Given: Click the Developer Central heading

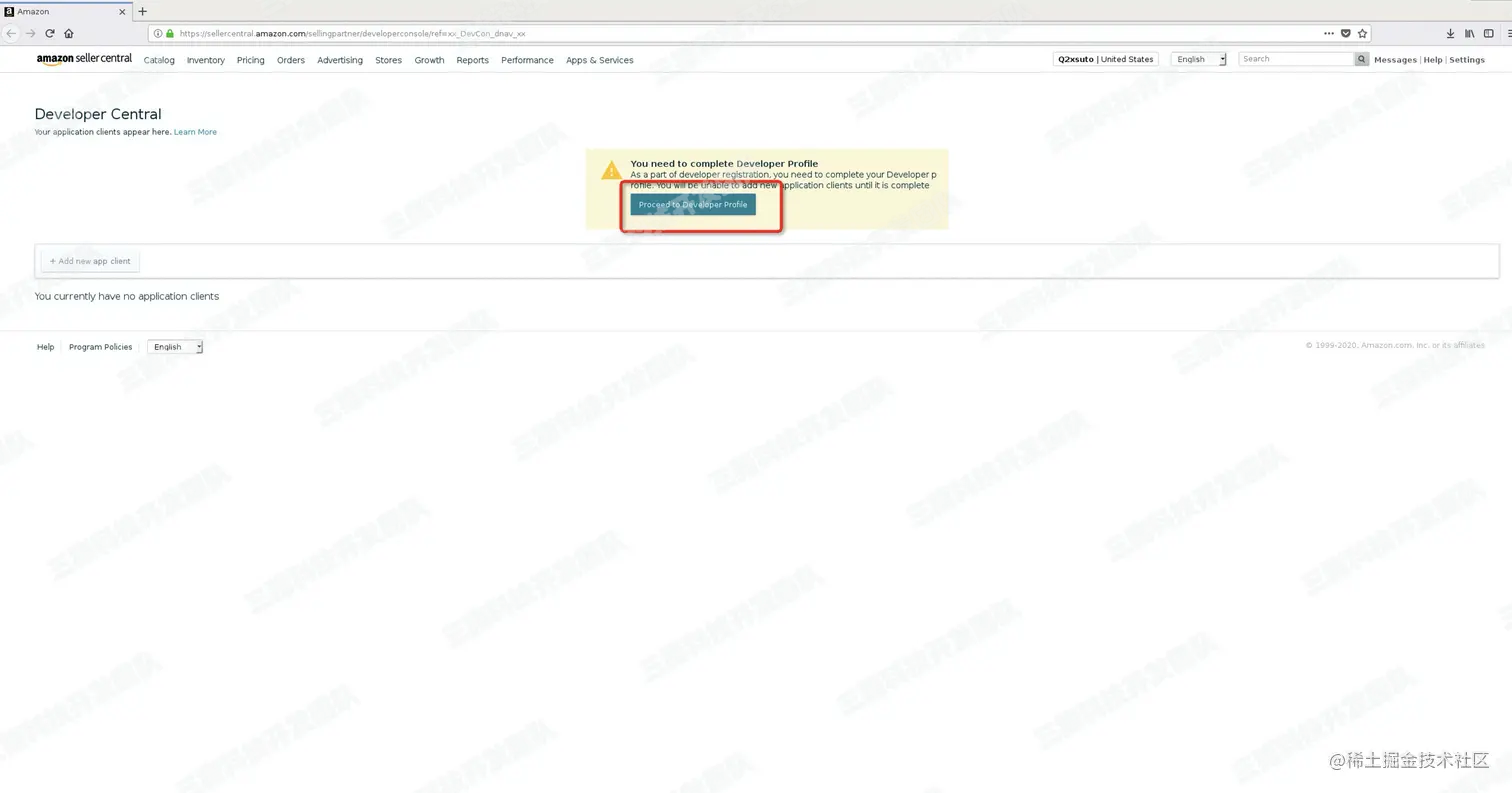Looking at the screenshot, I should coord(98,114).
